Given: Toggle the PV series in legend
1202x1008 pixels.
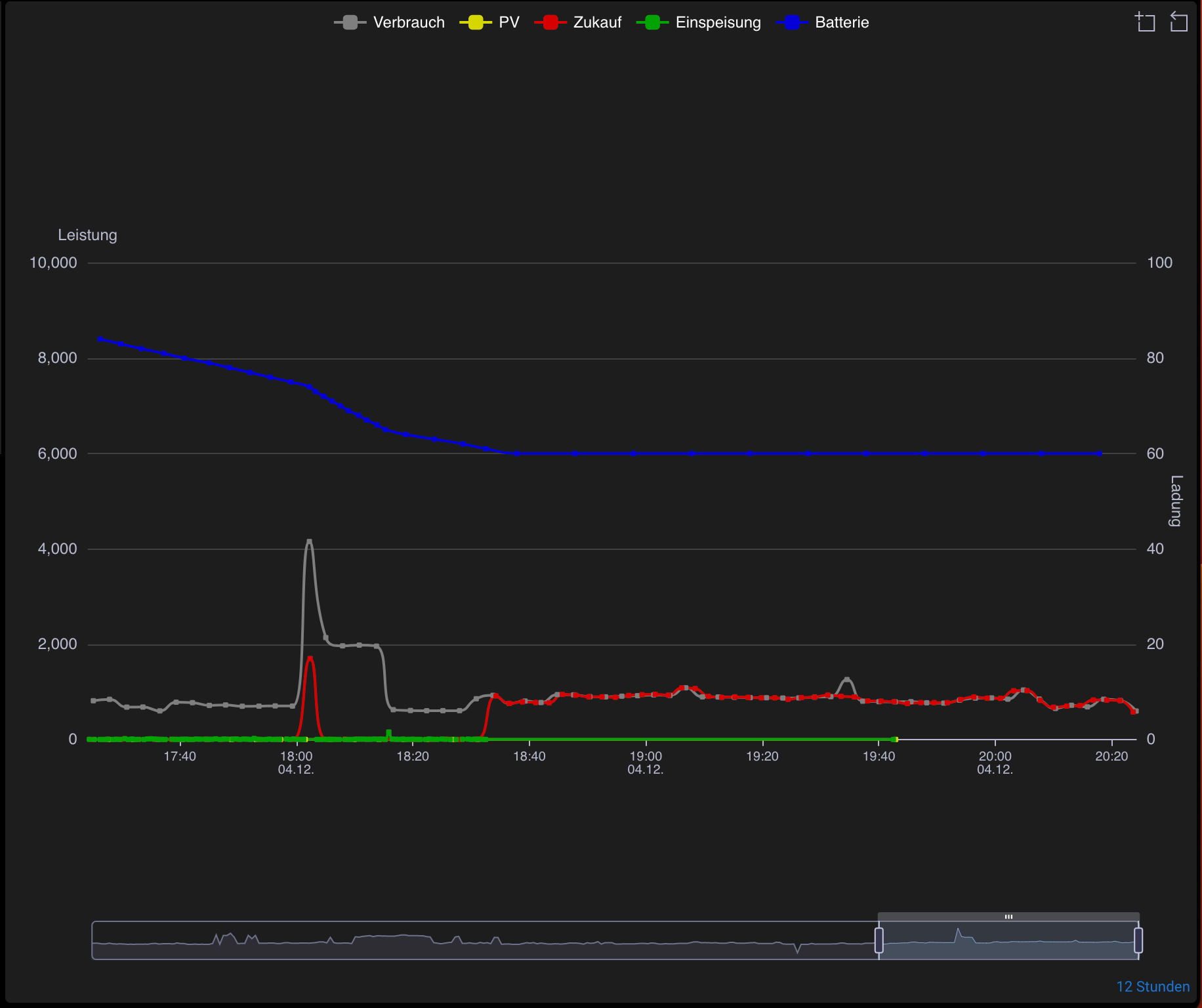Looking at the screenshot, I should click(x=489, y=22).
